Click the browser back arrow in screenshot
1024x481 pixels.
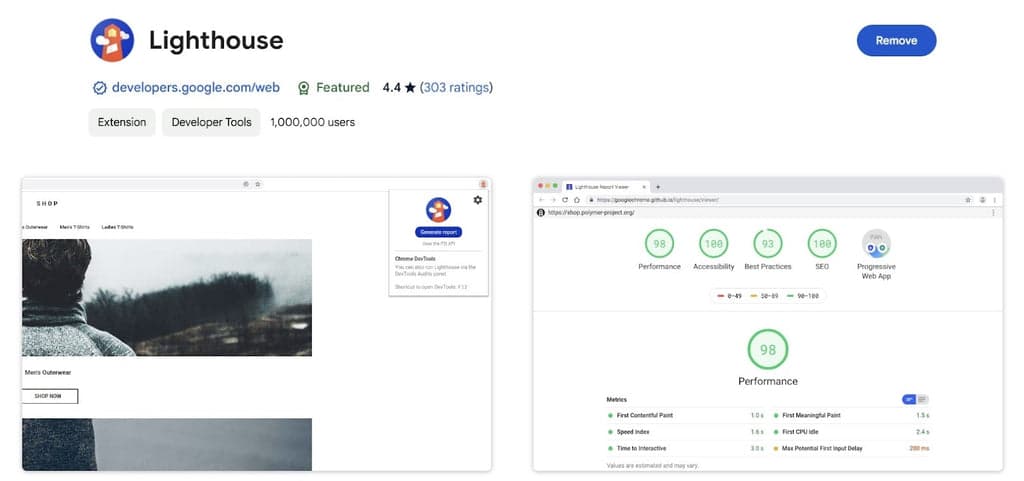[541, 200]
